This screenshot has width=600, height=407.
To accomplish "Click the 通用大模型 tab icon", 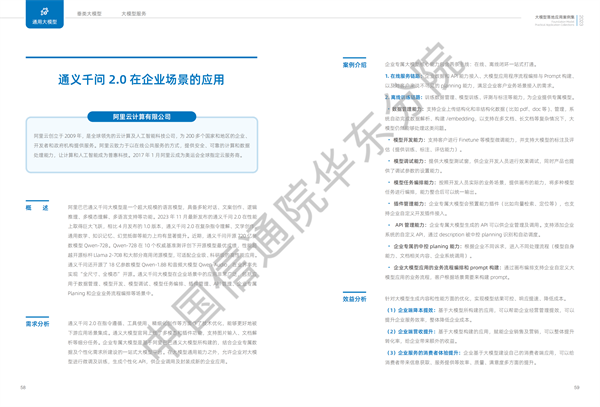I will tap(45, 11).
